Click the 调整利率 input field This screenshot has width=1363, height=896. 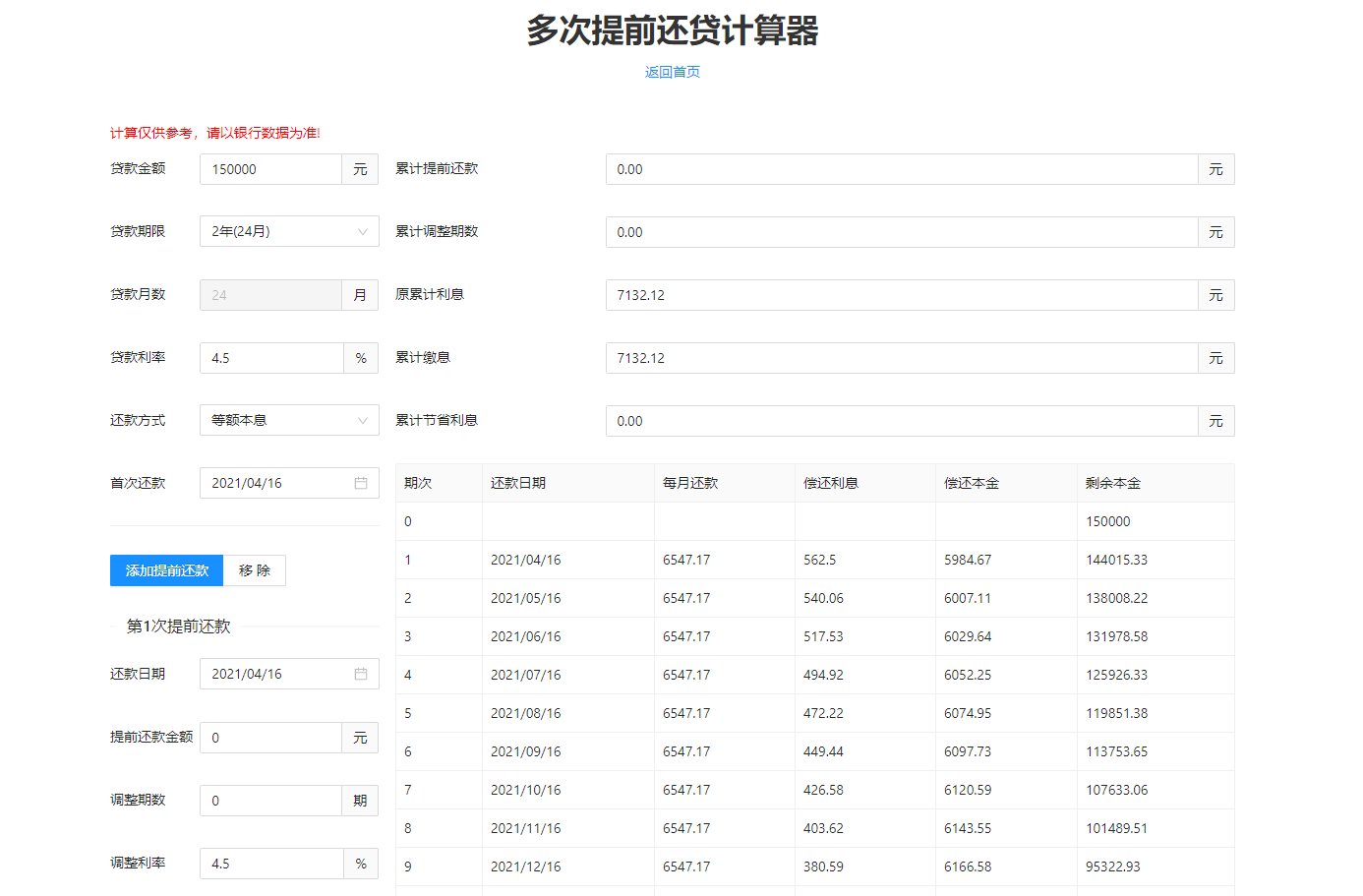[x=270, y=864]
